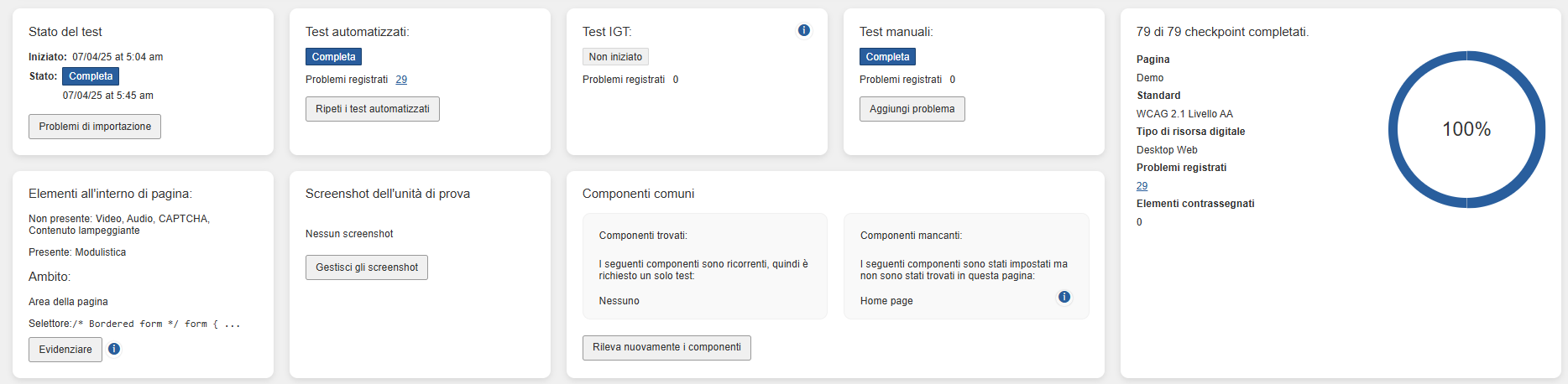Open the 29 link under Problemi registrati summary

tap(1142, 186)
